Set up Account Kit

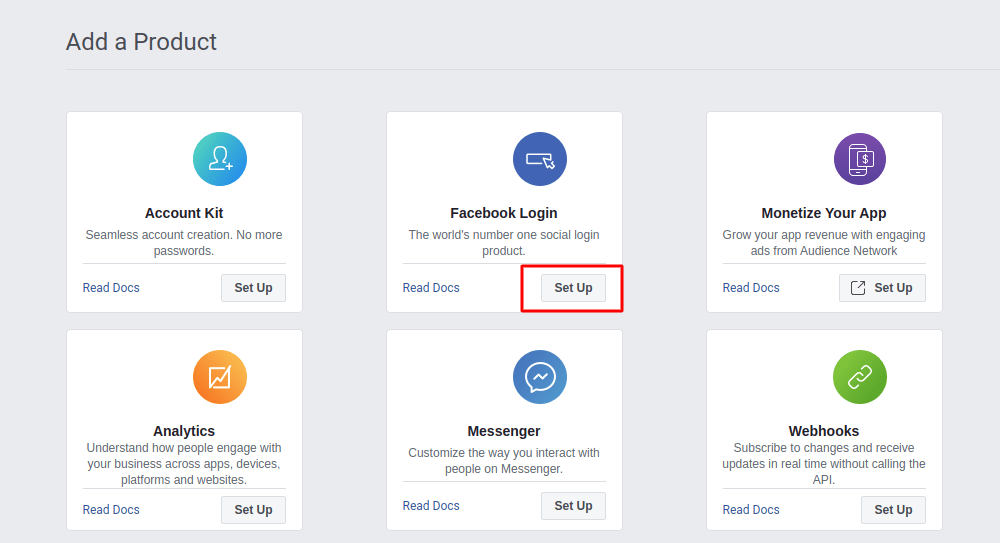(x=253, y=288)
